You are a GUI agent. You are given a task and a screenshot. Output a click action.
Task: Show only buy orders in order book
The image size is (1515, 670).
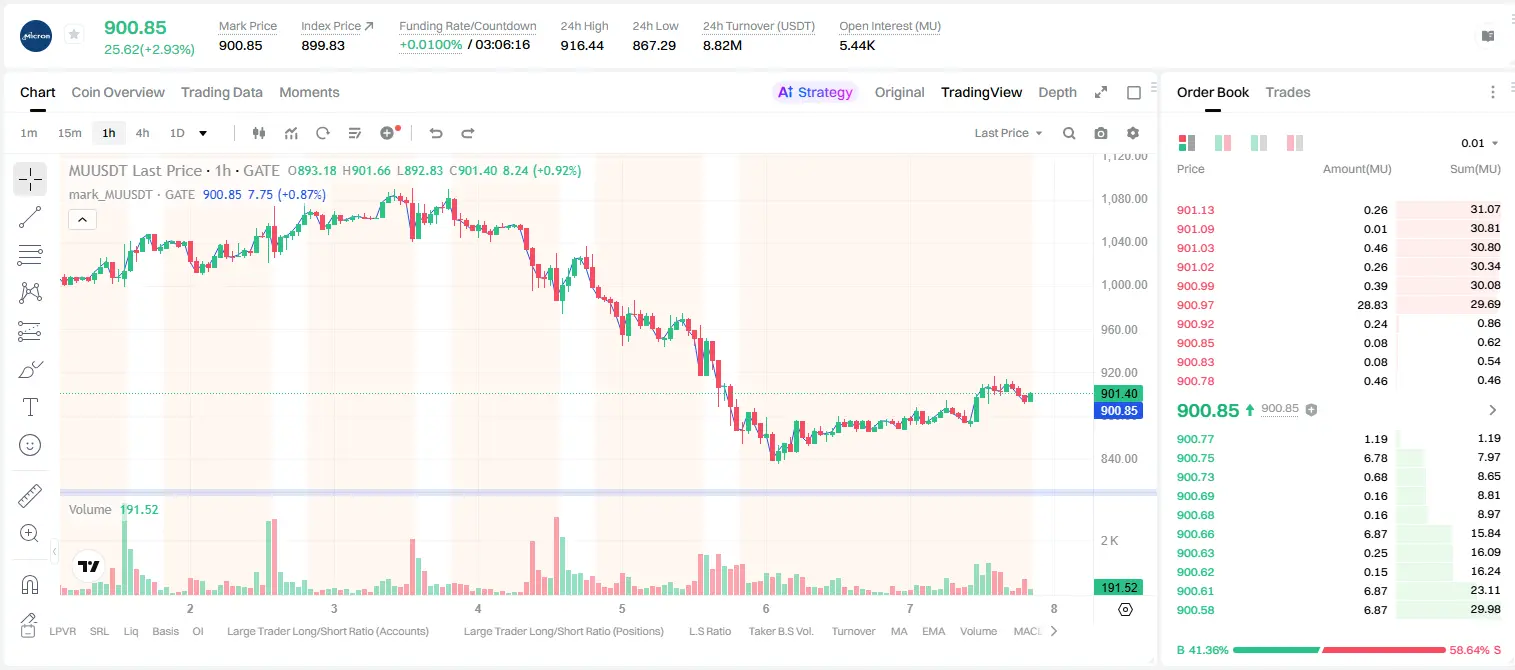(x=1259, y=143)
